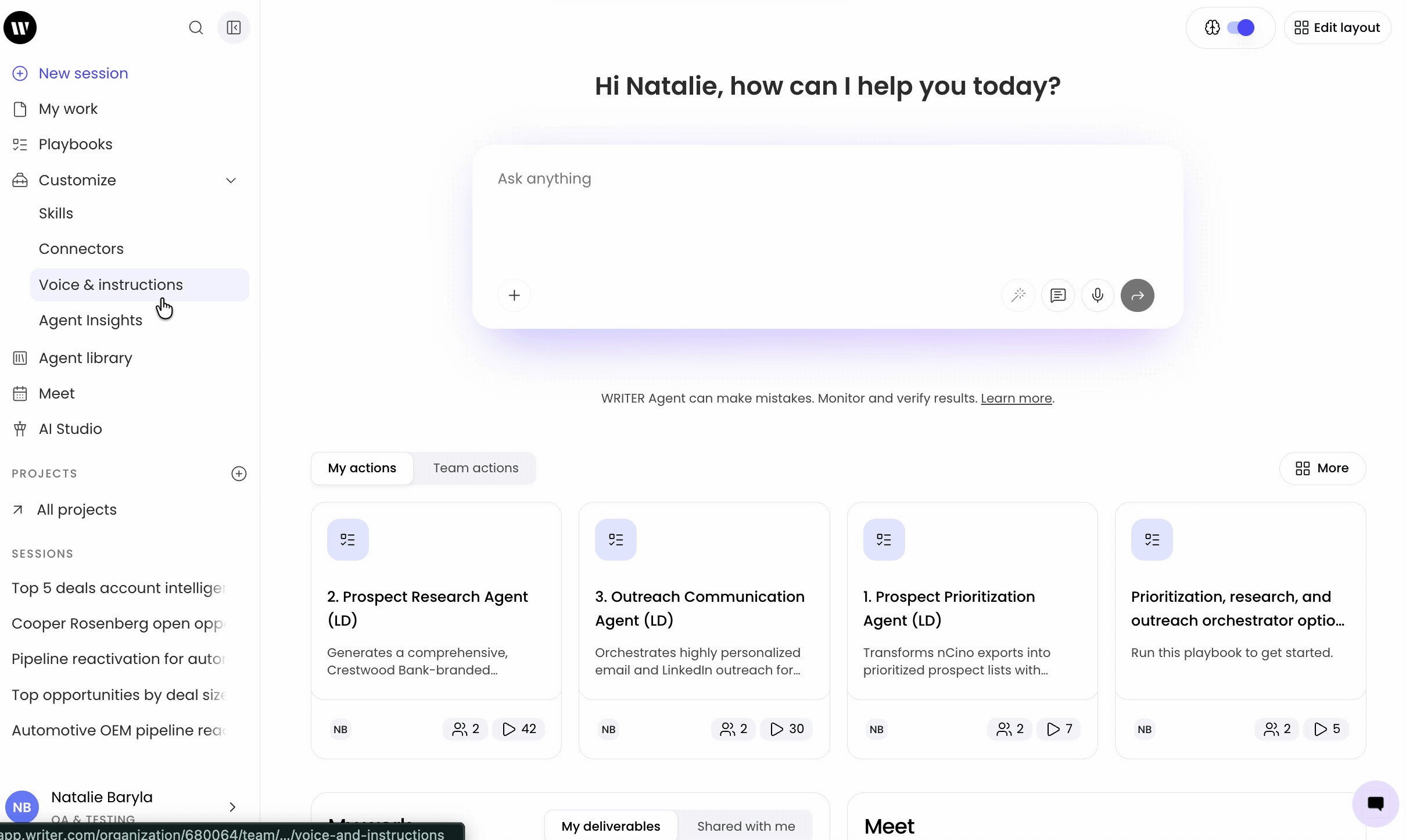Screen dimensions: 1406x840
Task: Click the magic wand enhance prompt icon
Action: 1018,295
